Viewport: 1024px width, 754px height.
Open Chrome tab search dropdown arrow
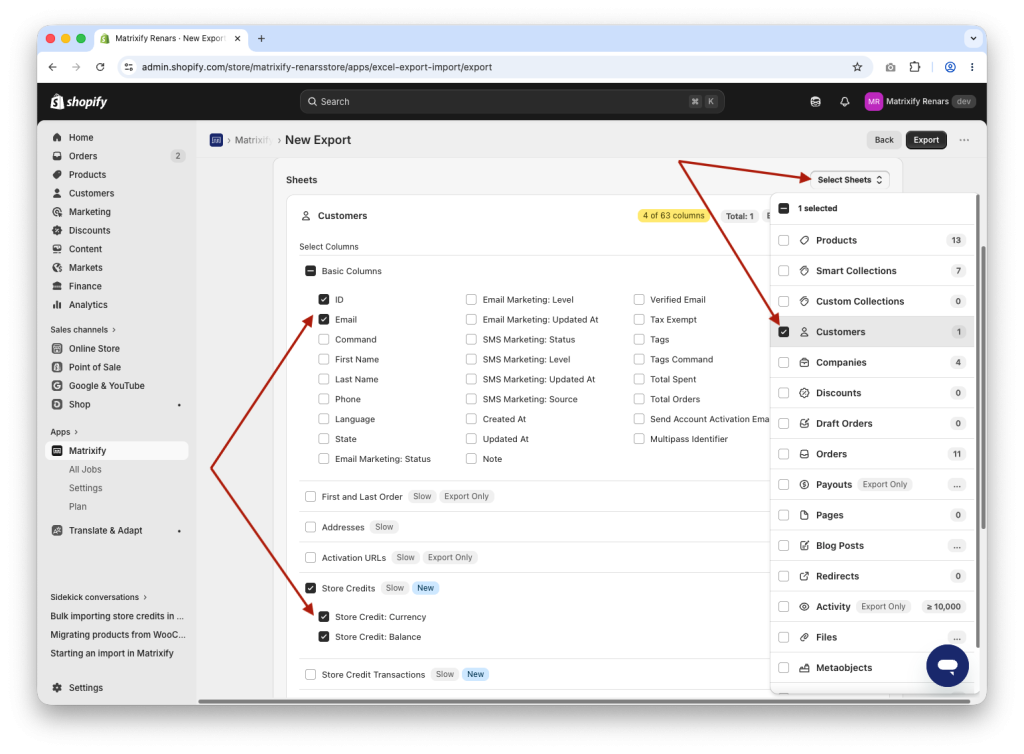pos(973,39)
